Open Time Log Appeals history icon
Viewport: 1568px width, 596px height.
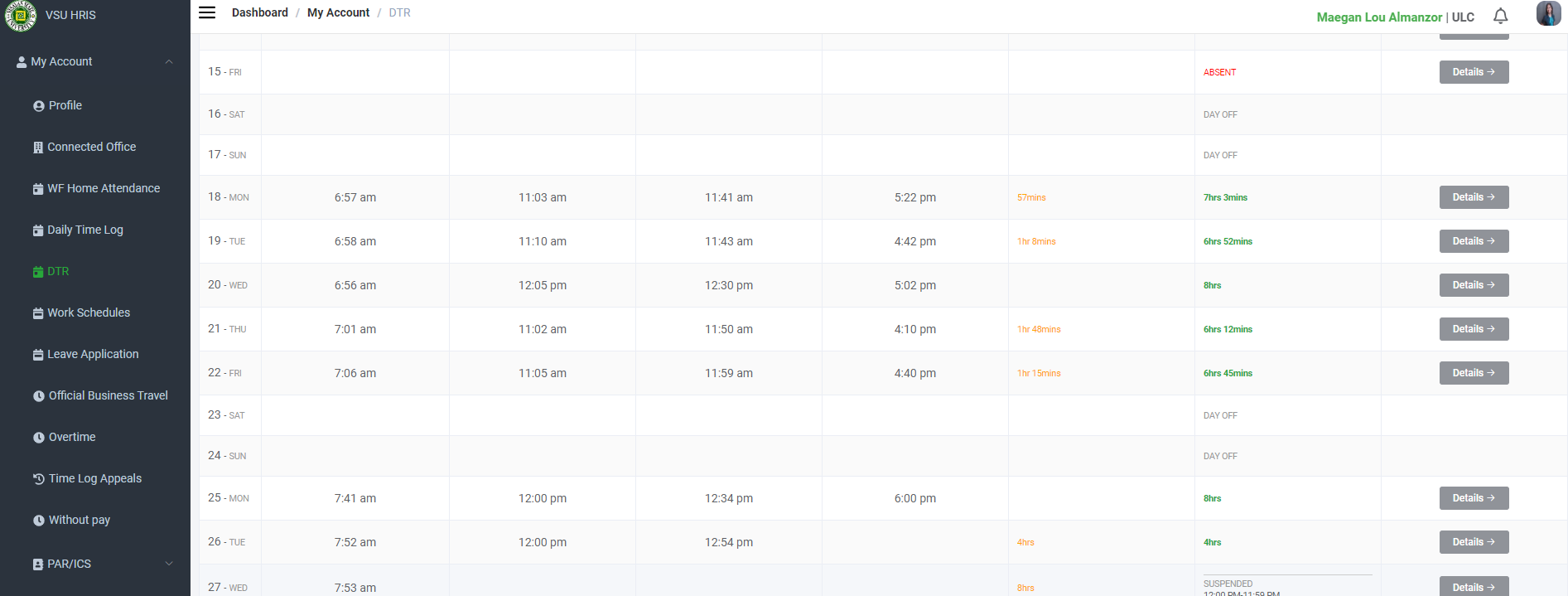click(39, 479)
